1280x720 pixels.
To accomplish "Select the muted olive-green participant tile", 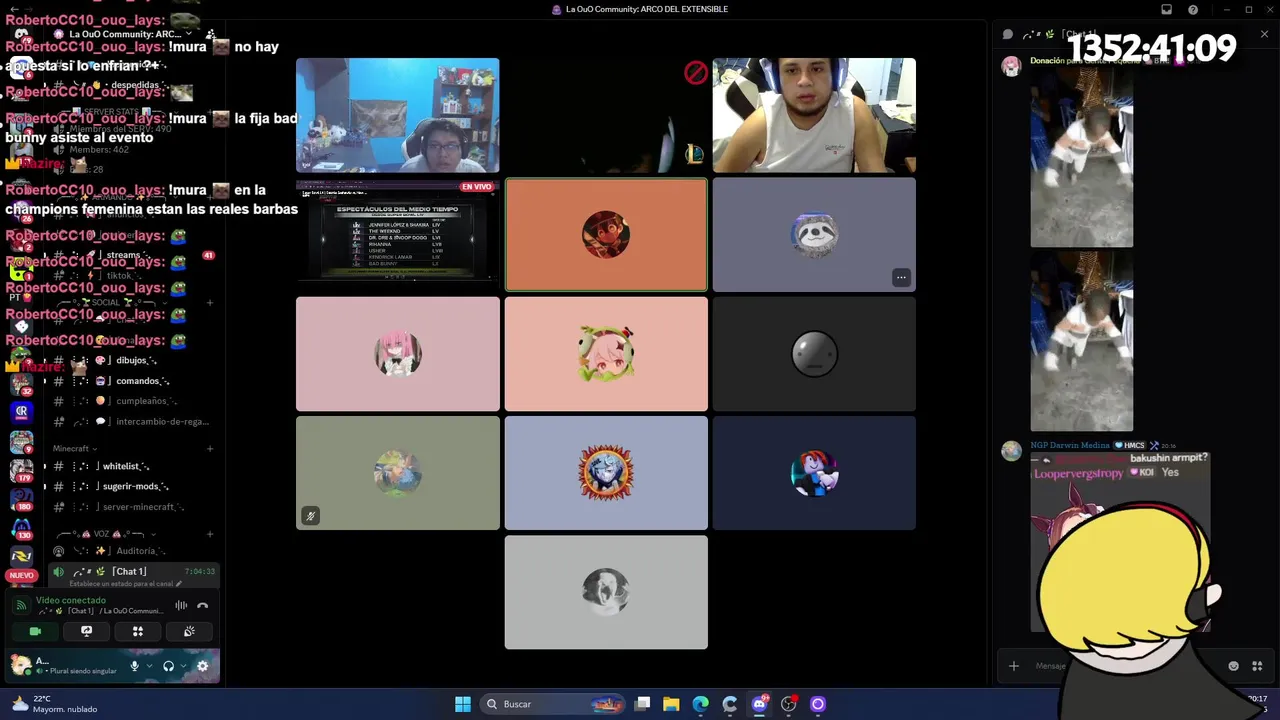I will (x=397, y=473).
